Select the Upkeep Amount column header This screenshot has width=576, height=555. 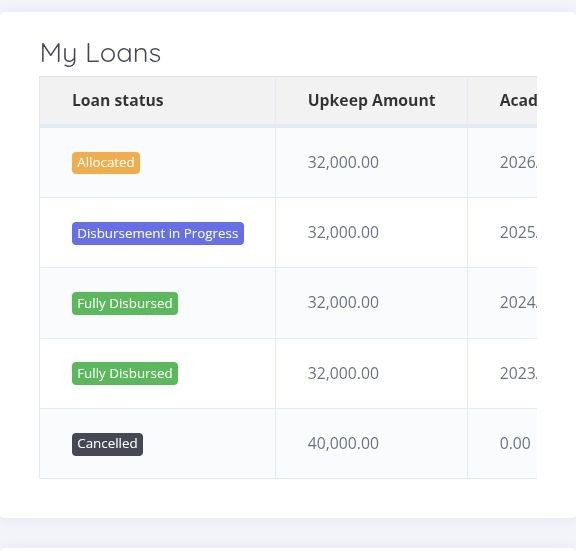pos(371,100)
